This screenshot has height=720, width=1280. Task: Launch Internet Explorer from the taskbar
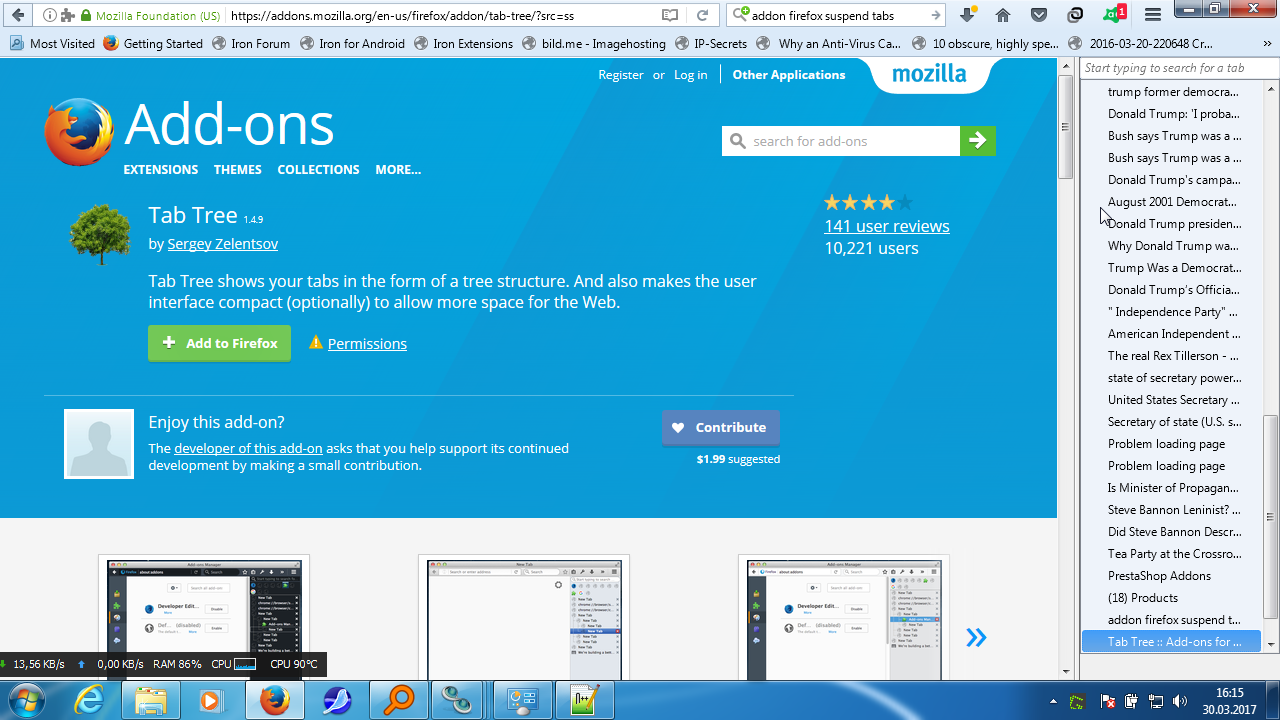pos(89,700)
